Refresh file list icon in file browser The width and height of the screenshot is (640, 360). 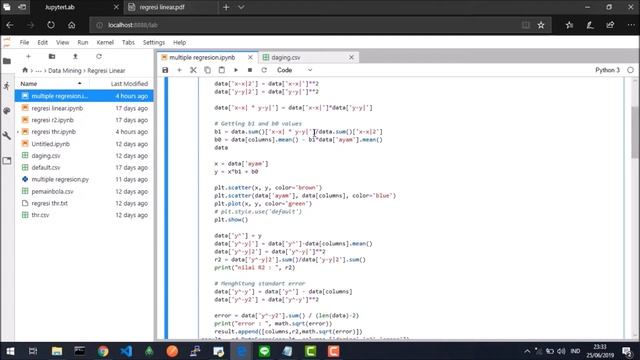point(99,56)
